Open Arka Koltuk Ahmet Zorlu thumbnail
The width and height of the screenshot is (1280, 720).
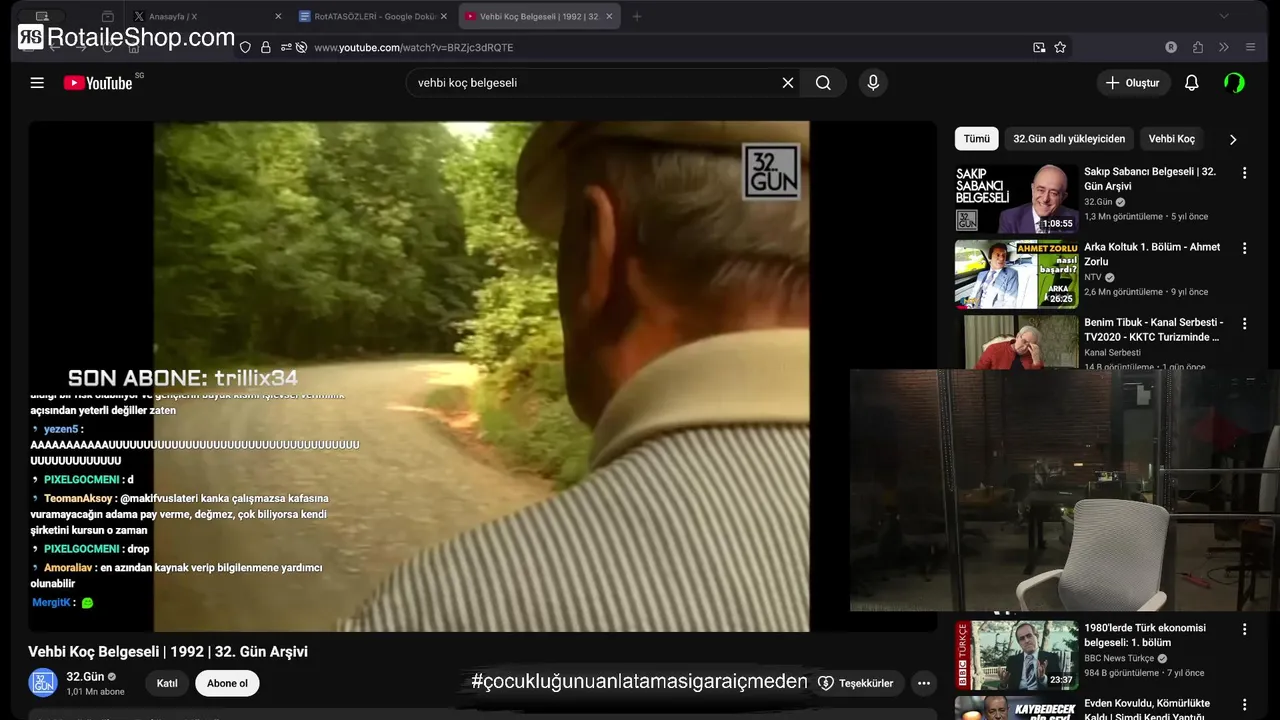click(x=1016, y=274)
